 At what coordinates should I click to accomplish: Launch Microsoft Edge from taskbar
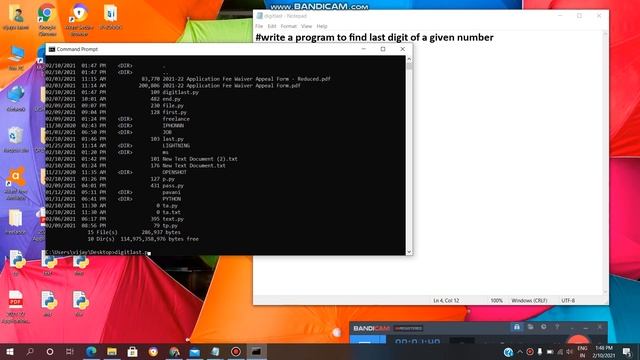91,351
